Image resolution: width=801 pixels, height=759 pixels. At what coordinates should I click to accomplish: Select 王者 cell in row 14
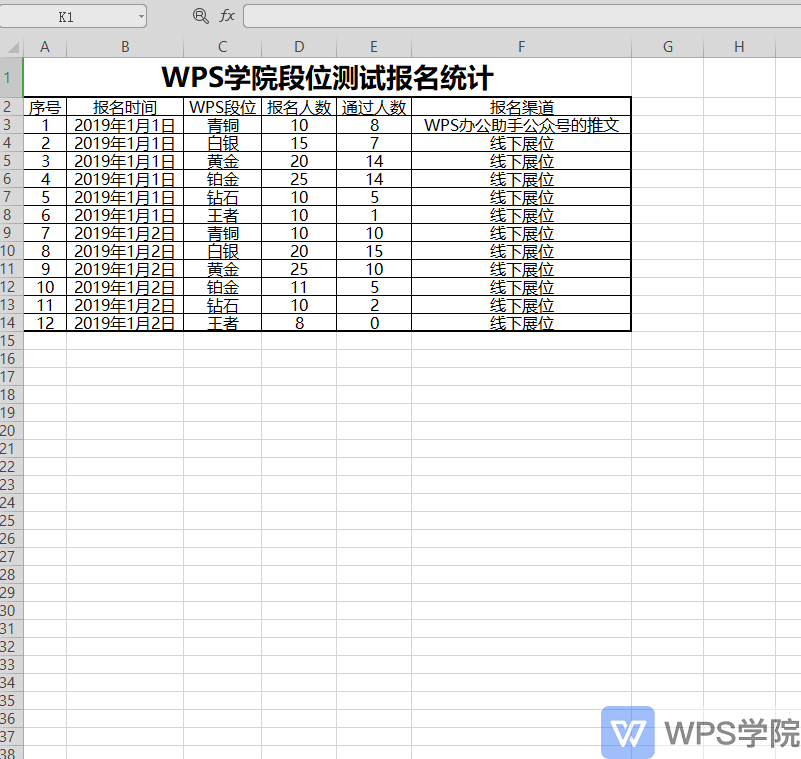222,323
